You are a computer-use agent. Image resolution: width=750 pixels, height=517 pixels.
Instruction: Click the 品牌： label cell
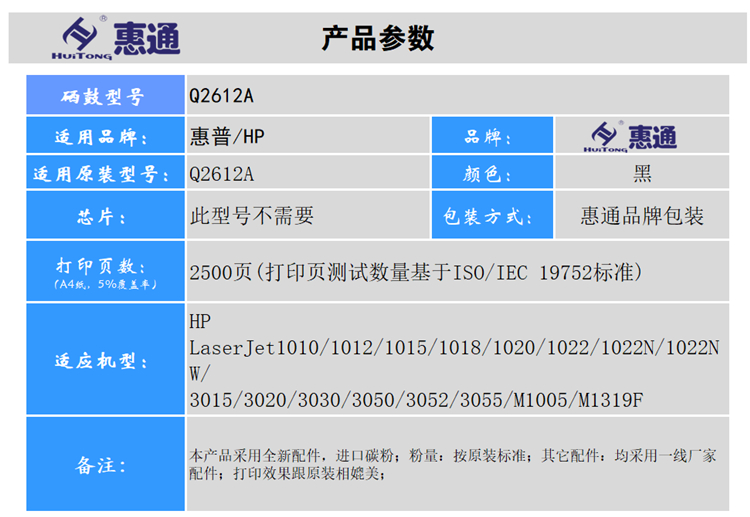[492, 135]
